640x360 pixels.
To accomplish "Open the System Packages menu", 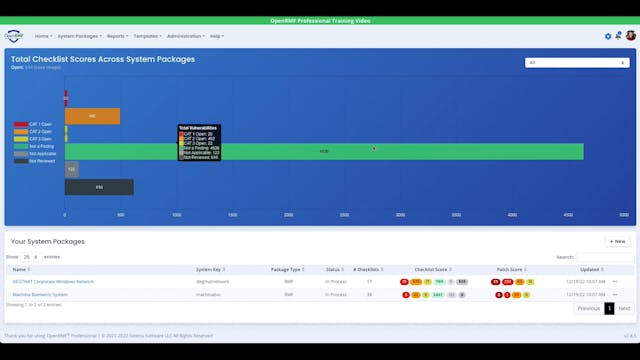I will click(80, 36).
